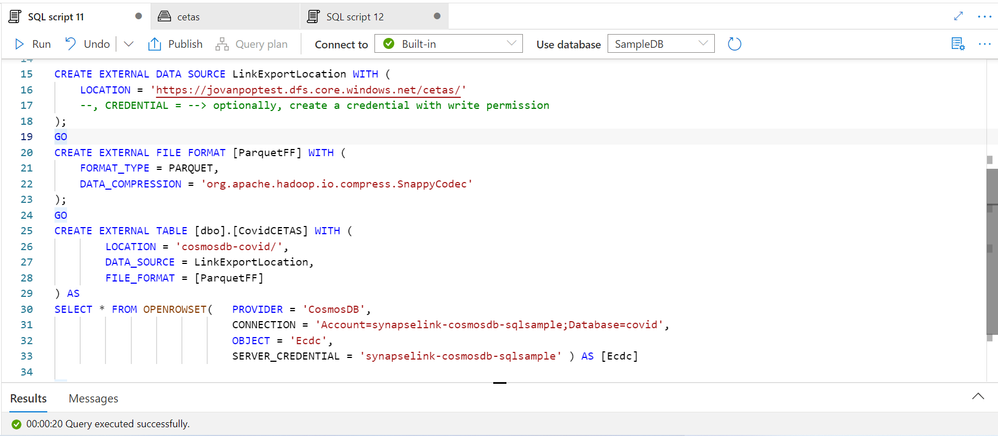Image resolution: width=998 pixels, height=436 pixels.
Task: Click the results pane resize handle
Action: [500, 383]
